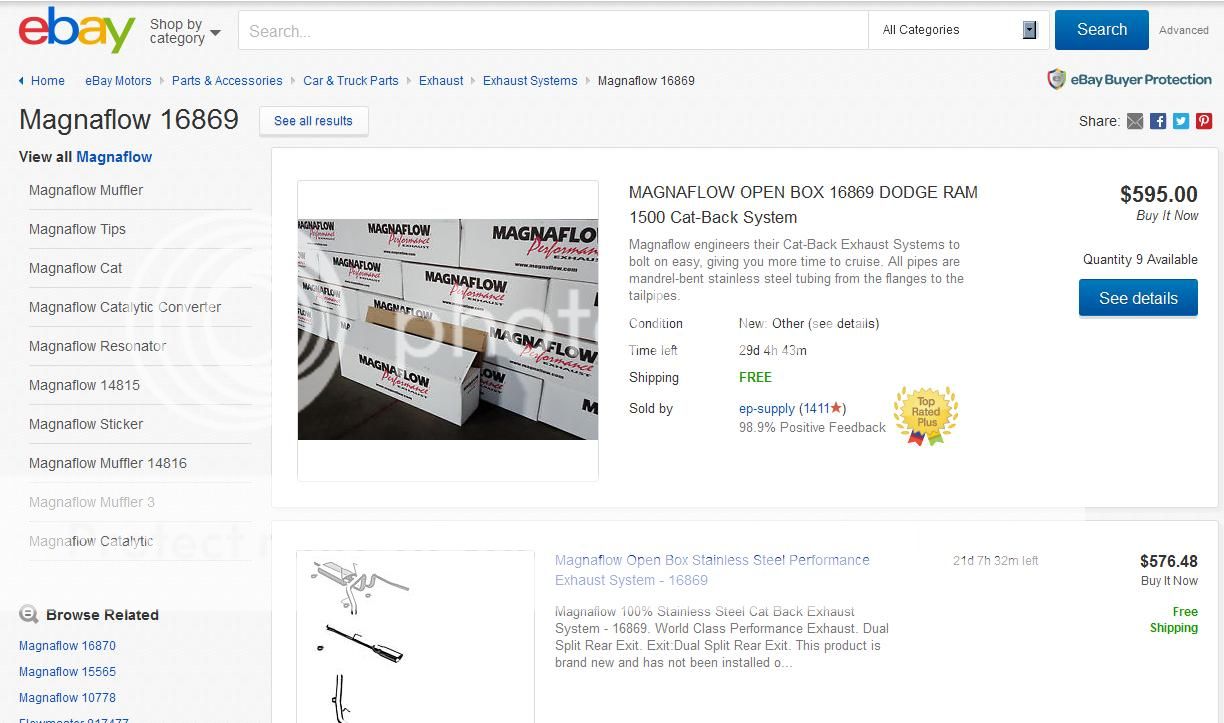Image resolution: width=1224 pixels, height=723 pixels.
Task: Click the eBay logo
Action: 77,30
